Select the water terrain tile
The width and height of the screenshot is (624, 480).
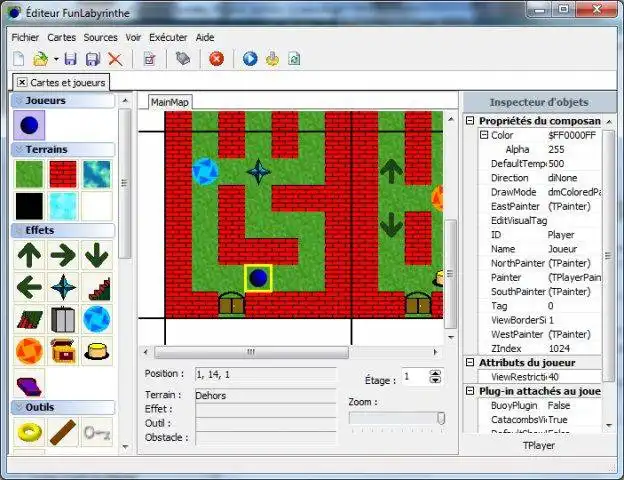coord(97,174)
